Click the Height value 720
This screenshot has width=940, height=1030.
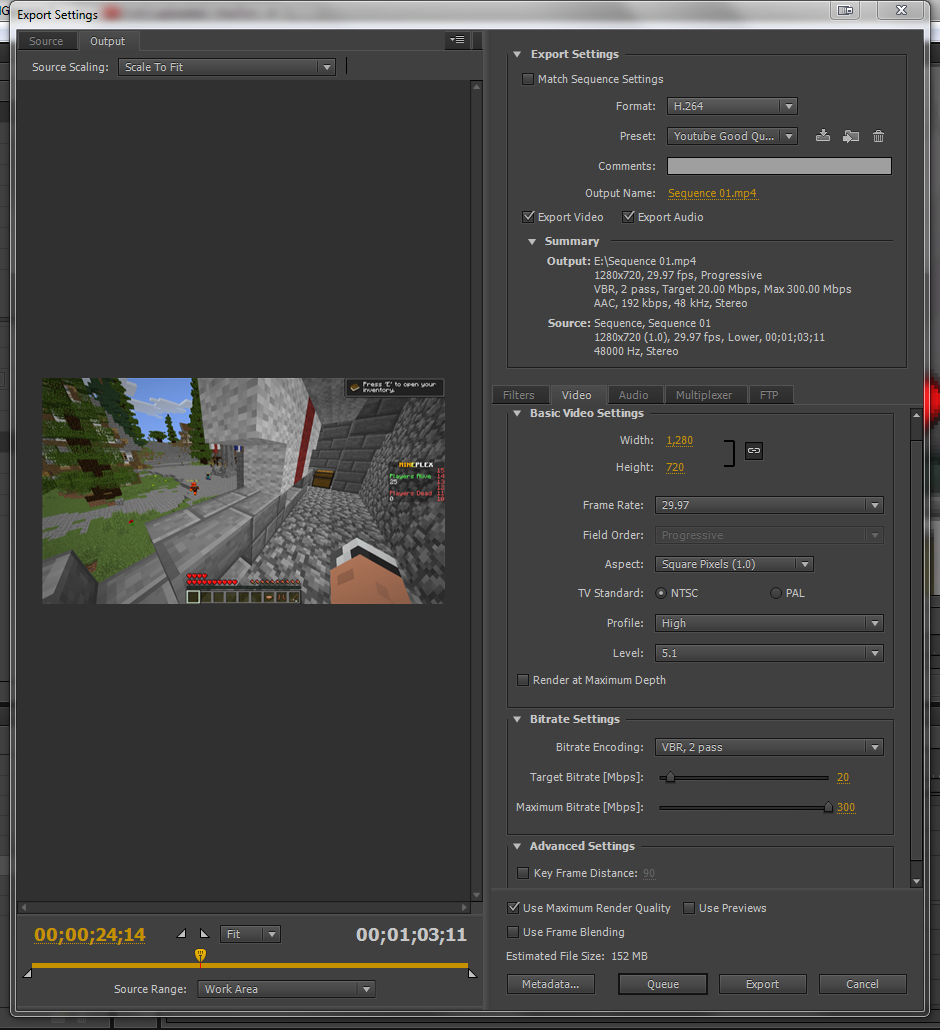click(675, 467)
